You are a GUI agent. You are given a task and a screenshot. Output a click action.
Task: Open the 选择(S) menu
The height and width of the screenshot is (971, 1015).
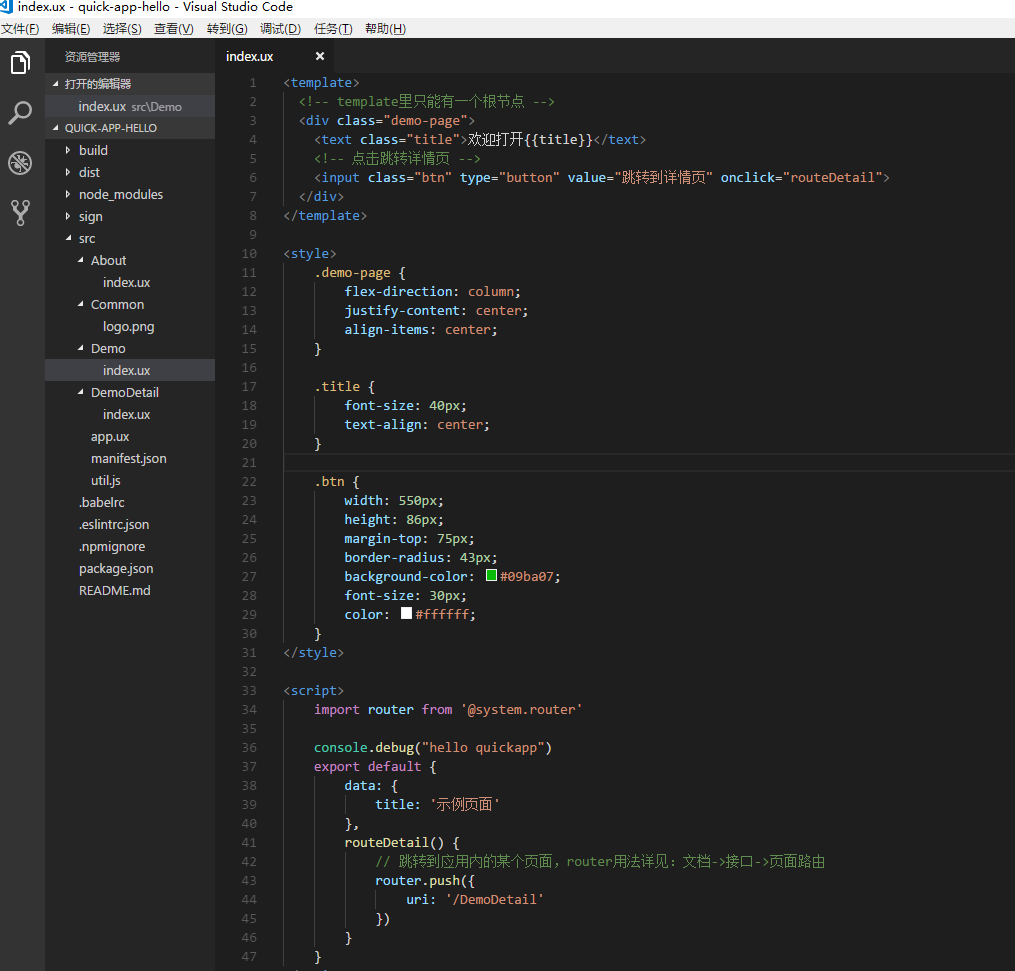pyautogui.click(x=122, y=28)
